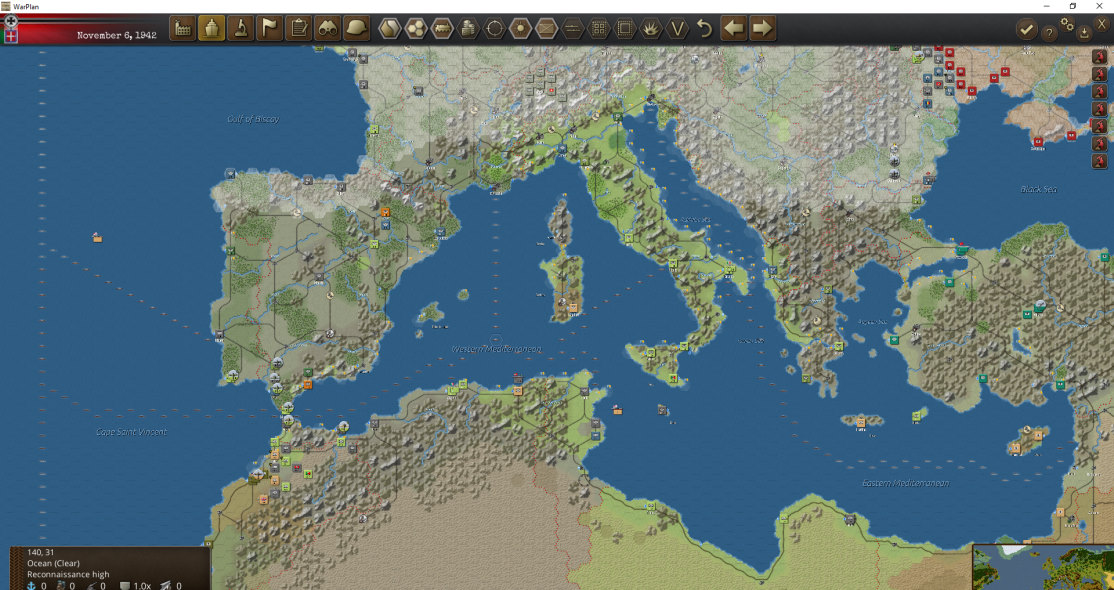This screenshot has height=590, width=1114.
Task: Click the anchor icon in info panel
Action: click(32, 585)
